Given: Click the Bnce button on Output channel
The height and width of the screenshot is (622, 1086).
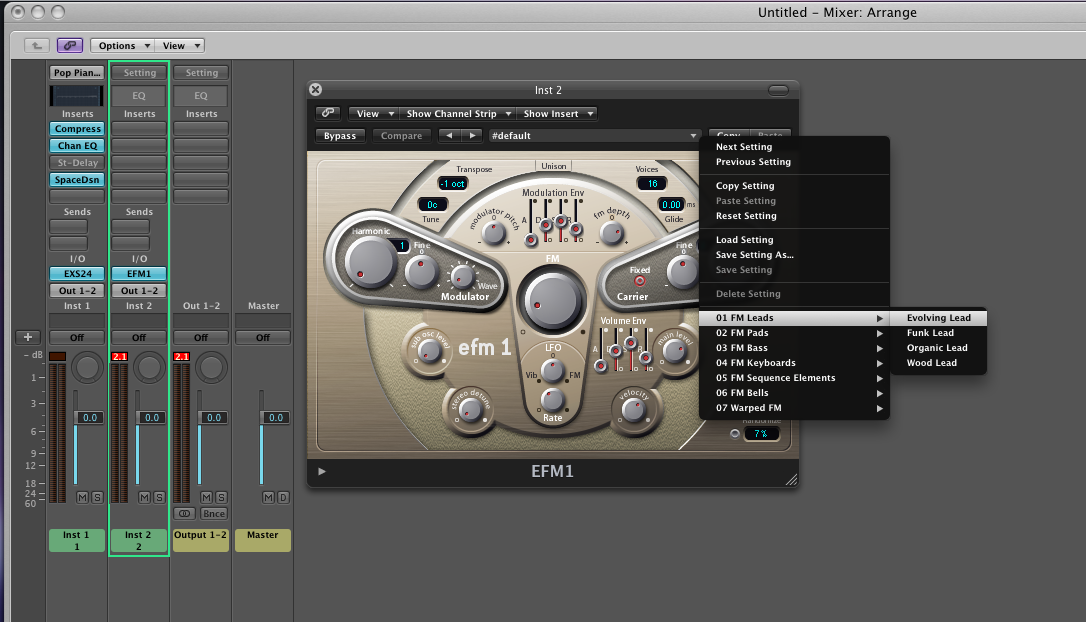Looking at the screenshot, I should [213, 514].
